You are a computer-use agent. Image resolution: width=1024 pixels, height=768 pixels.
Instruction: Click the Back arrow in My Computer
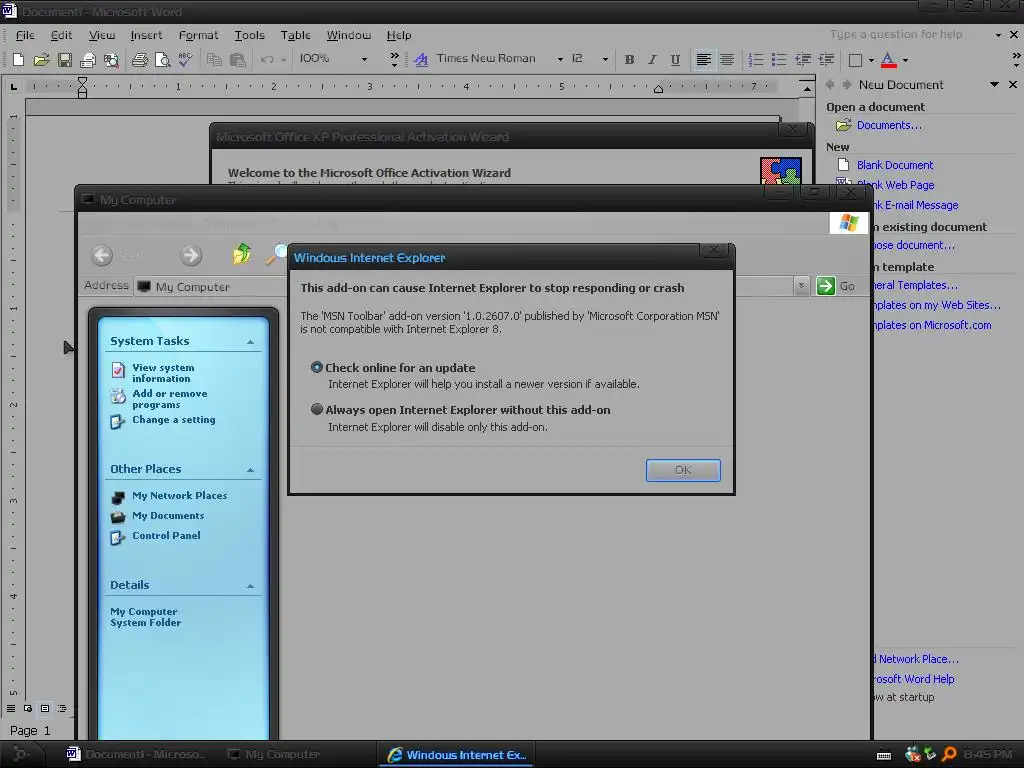(x=103, y=255)
